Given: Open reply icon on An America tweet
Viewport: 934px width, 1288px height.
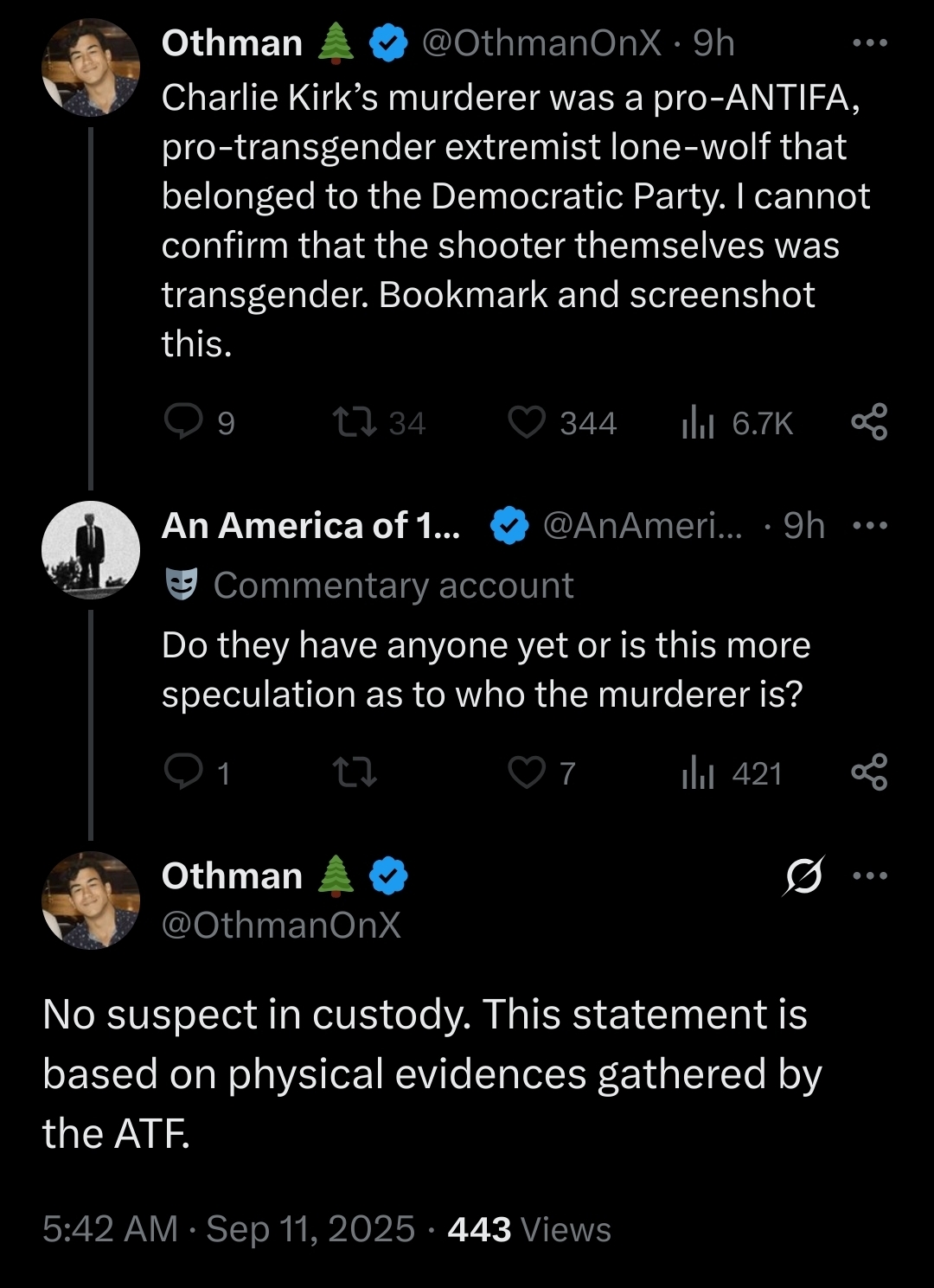Looking at the screenshot, I should tap(183, 772).
